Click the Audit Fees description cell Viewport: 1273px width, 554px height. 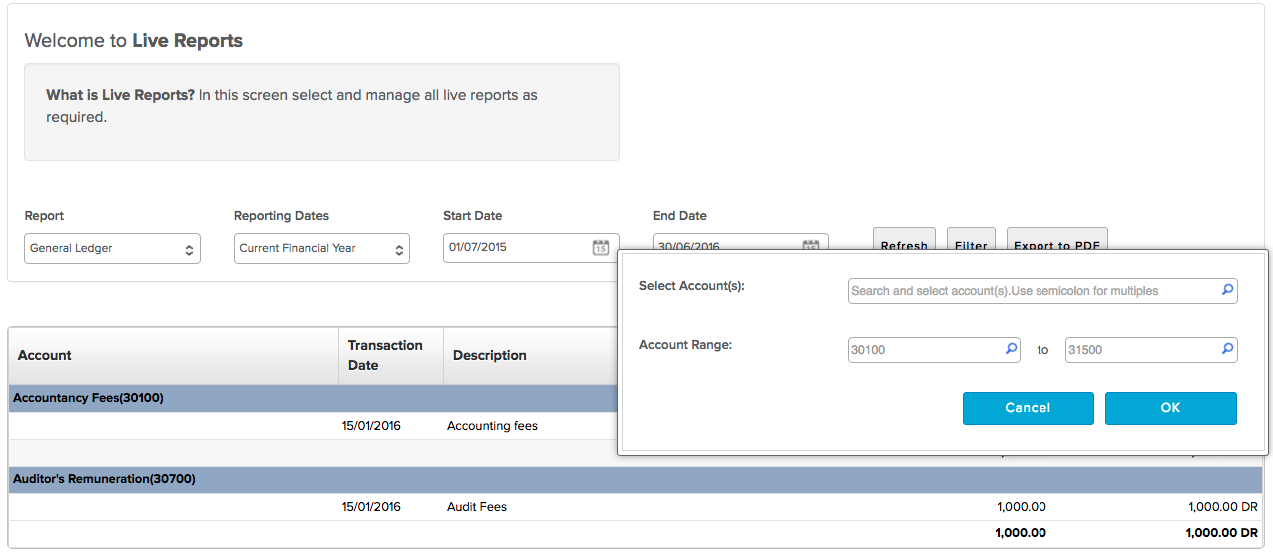(x=477, y=507)
